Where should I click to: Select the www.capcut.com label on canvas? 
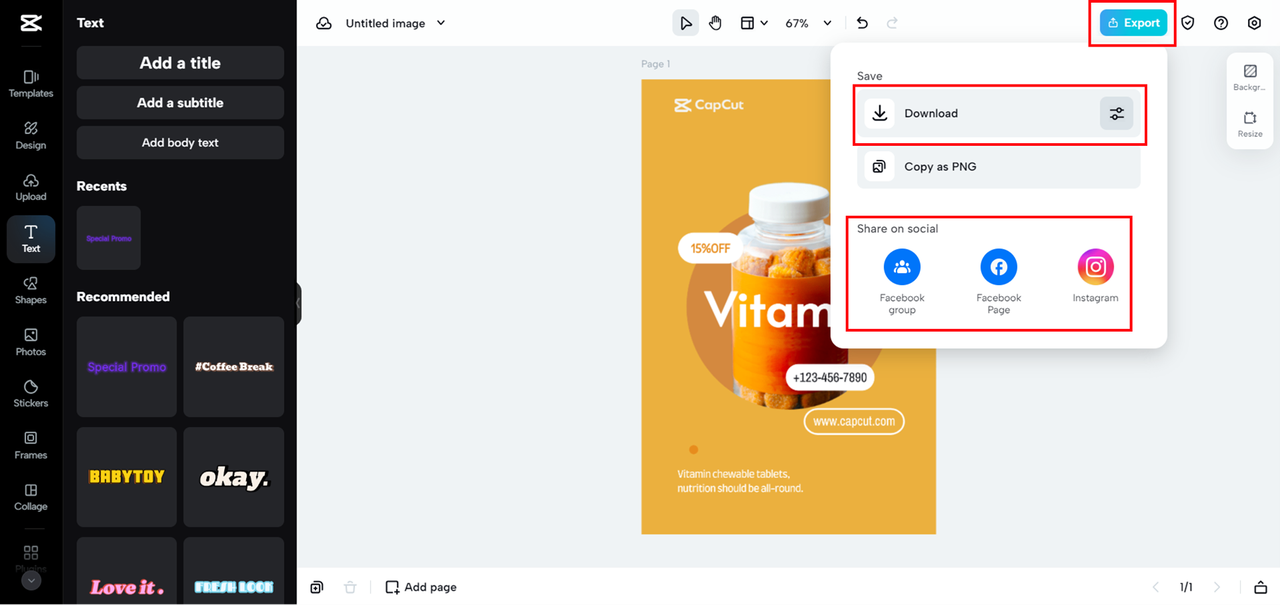coord(854,422)
